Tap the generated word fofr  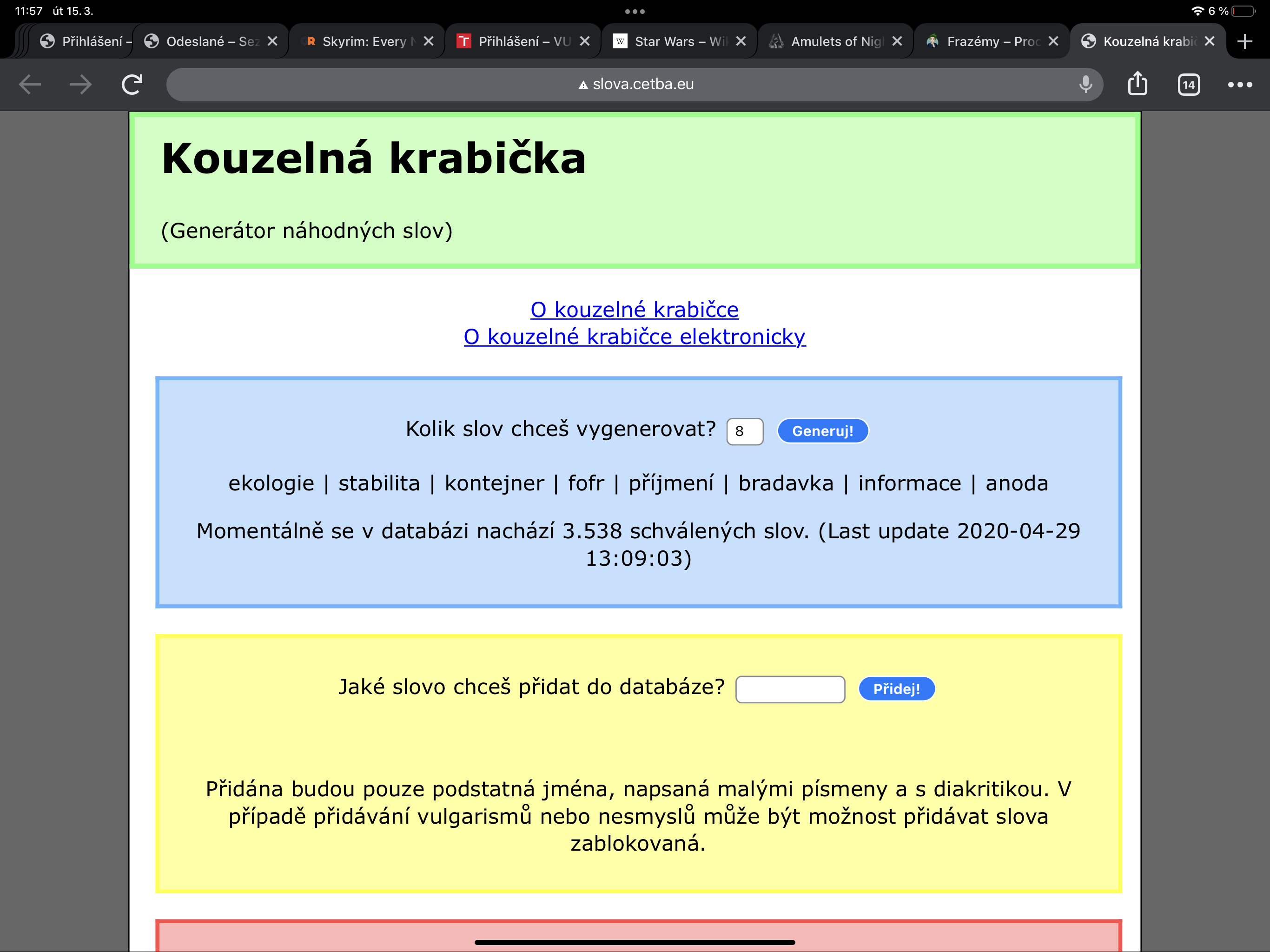point(586,483)
